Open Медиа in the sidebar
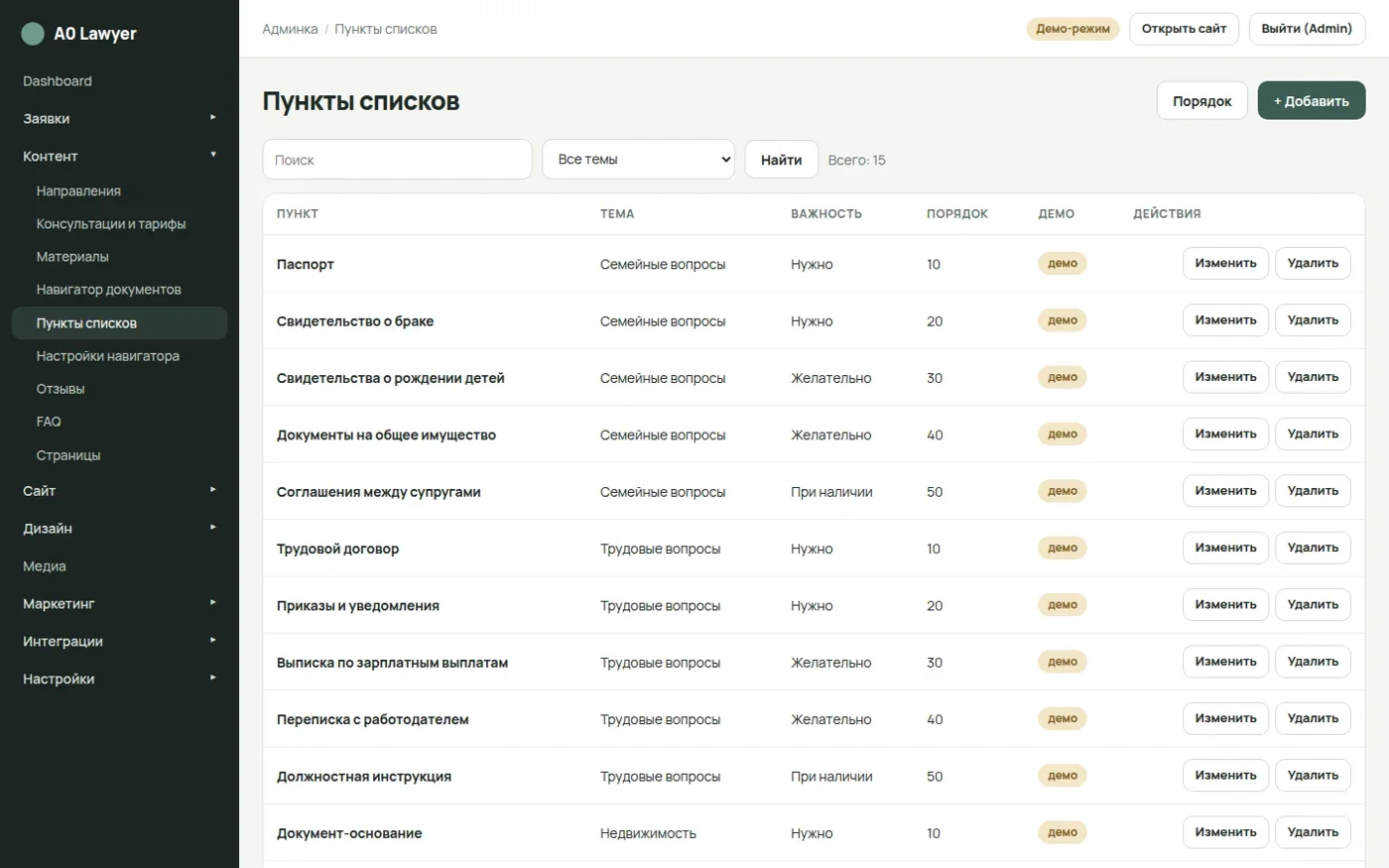This screenshot has width=1389, height=868. (x=119, y=566)
